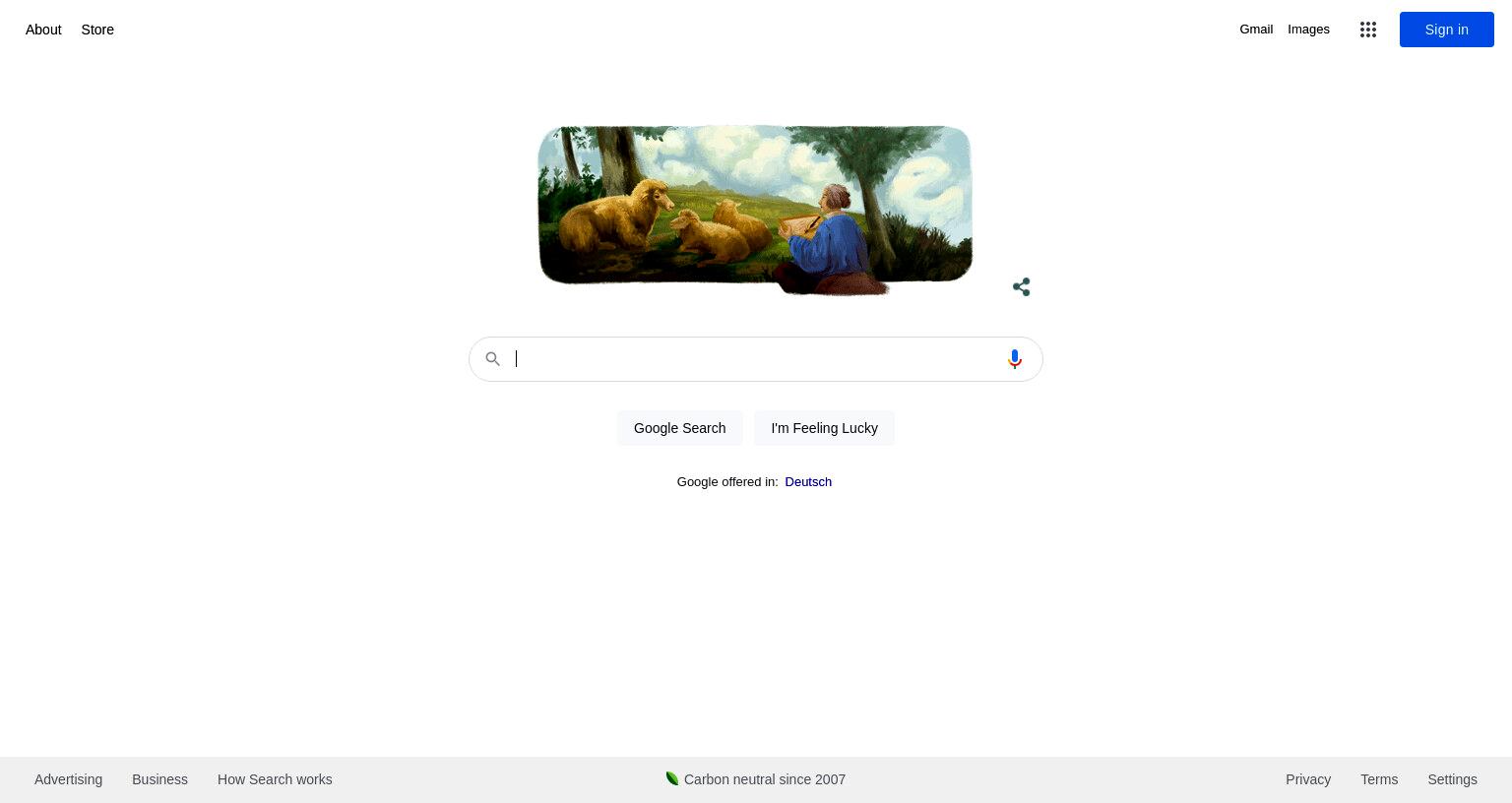1512x803 pixels.
Task: Click the Google Search button
Action: coord(679,428)
